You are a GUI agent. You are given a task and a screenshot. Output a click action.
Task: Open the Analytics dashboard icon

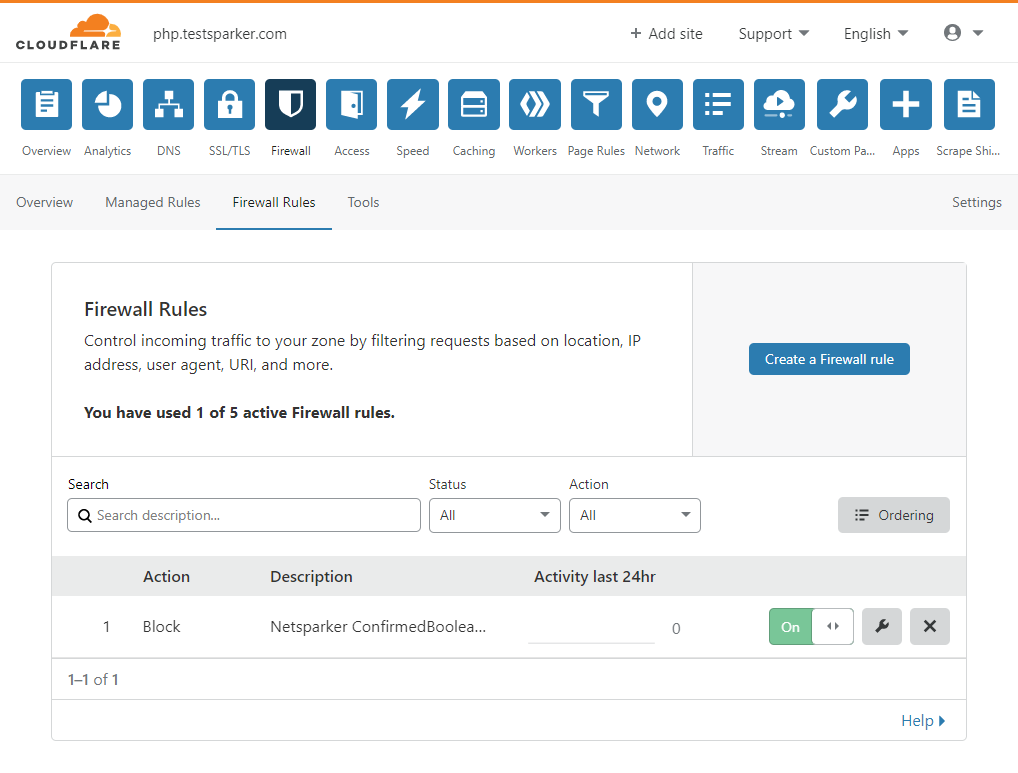tap(107, 104)
